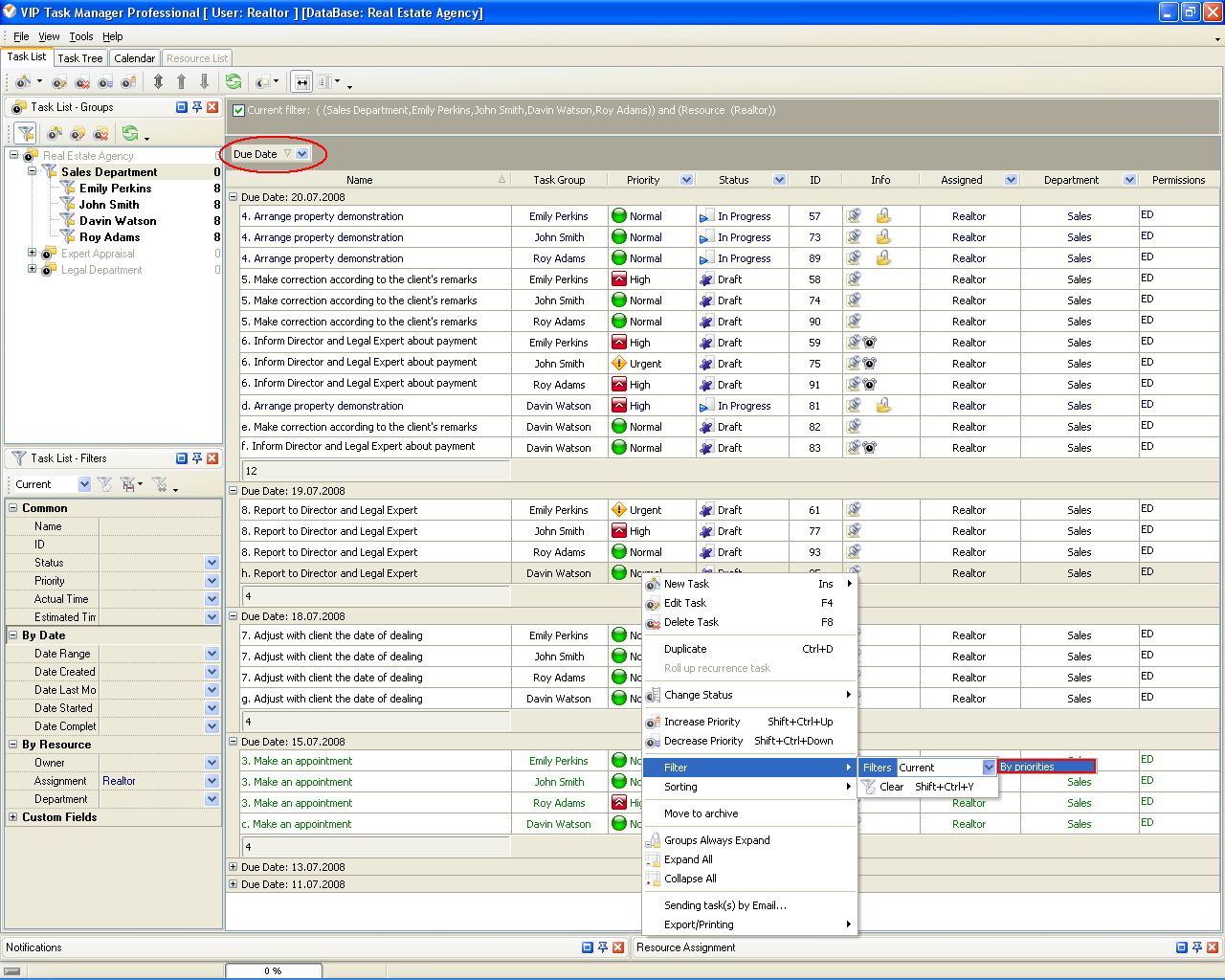
Task: Click the Decrease Priority toolbar icon
Action: tap(105, 82)
